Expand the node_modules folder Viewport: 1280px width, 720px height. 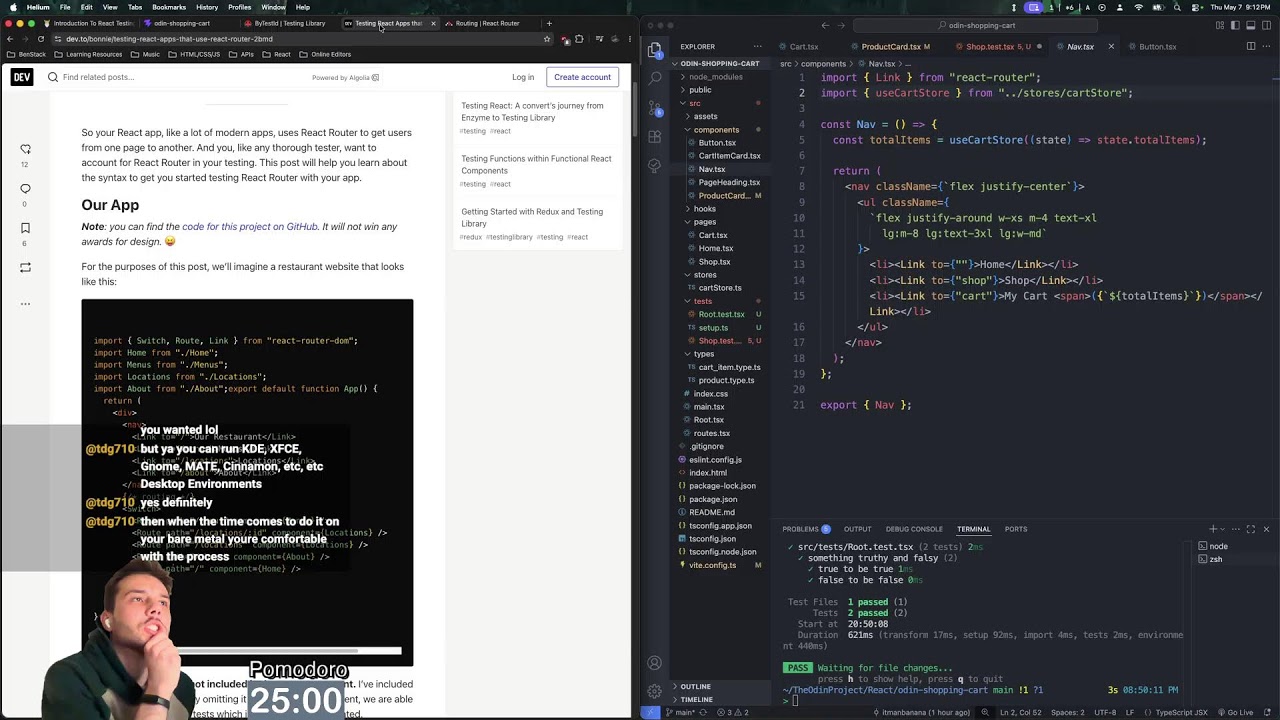[x=715, y=77]
